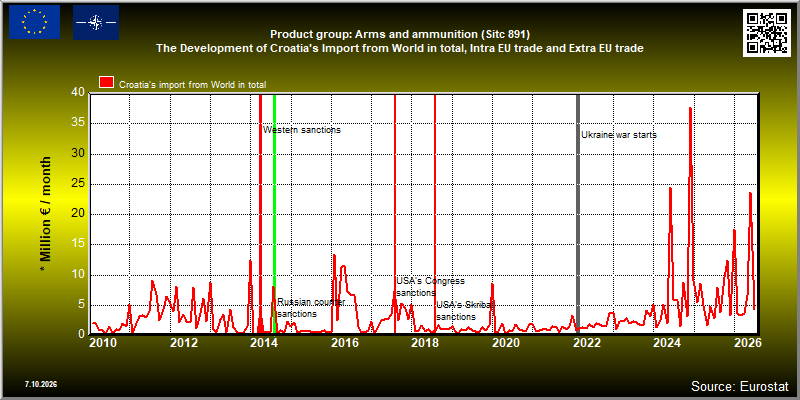800x400 pixels.
Task: Click the 7.10.2026 date stamp
Action: [40, 384]
